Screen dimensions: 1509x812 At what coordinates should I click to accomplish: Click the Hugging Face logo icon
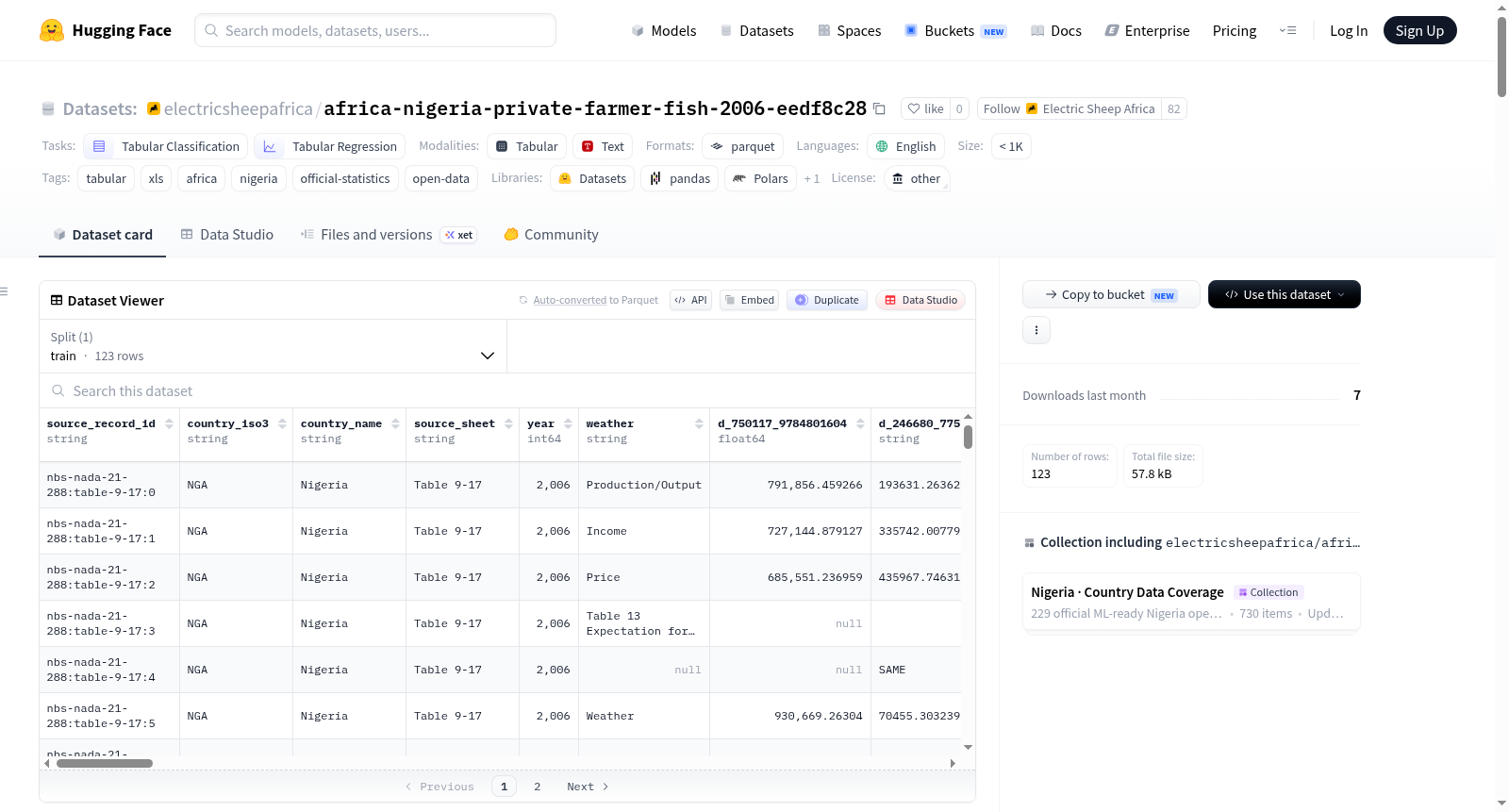[x=52, y=30]
